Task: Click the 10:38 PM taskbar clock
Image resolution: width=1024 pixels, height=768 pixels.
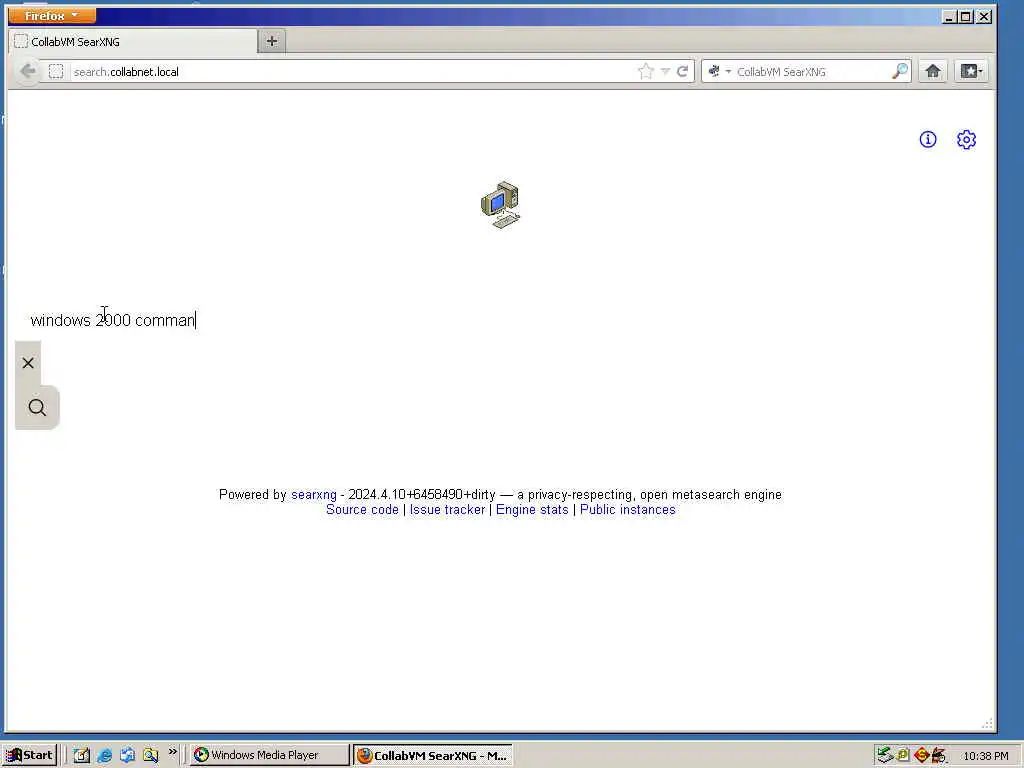Action: pyautogui.click(x=985, y=756)
